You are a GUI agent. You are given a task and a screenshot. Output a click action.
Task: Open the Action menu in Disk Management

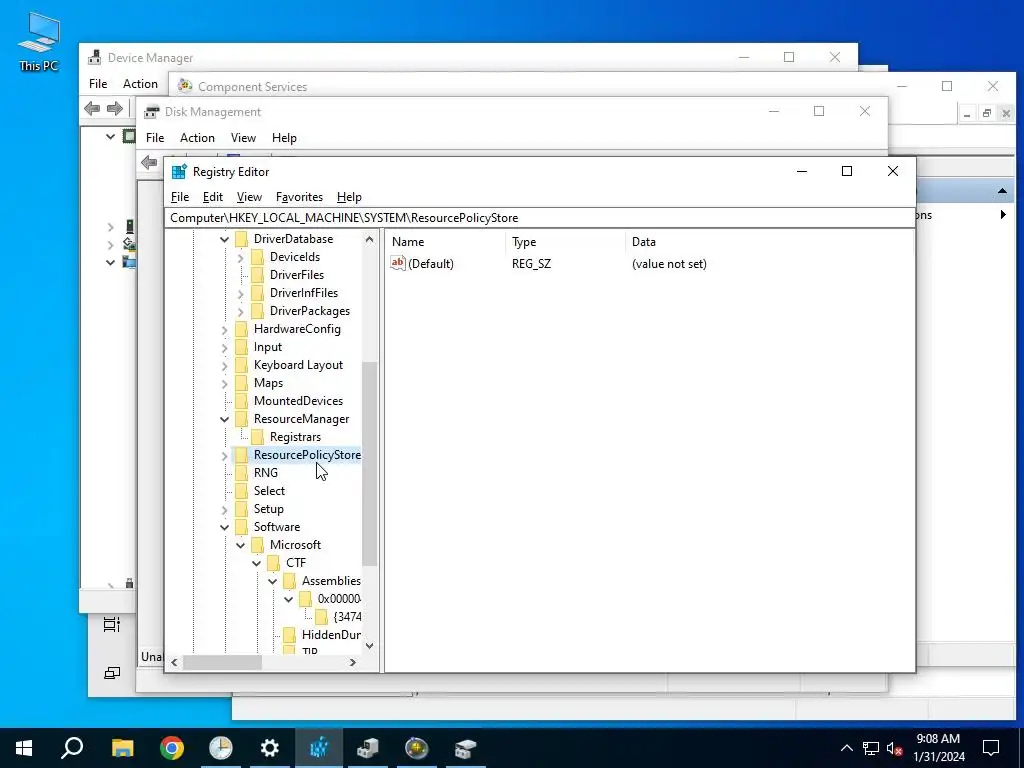(x=197, y=138)
